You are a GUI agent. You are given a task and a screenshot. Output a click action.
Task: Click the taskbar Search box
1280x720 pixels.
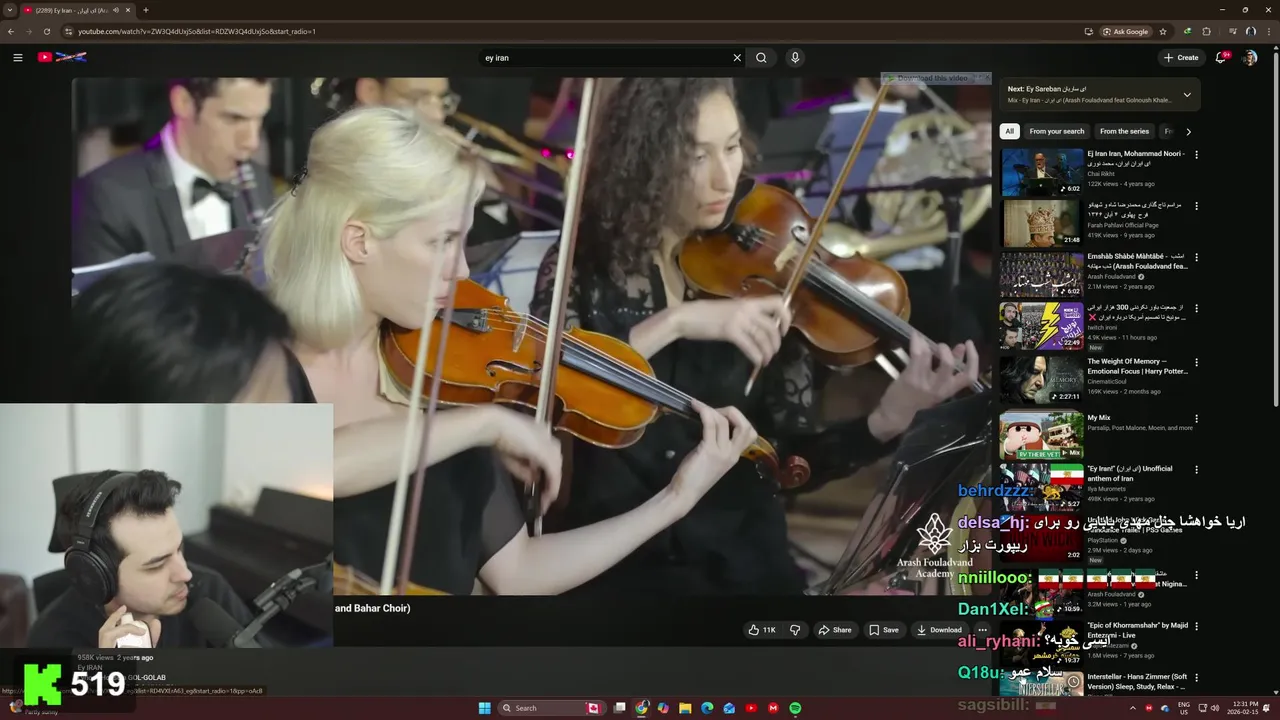click(x=551, y=708)
